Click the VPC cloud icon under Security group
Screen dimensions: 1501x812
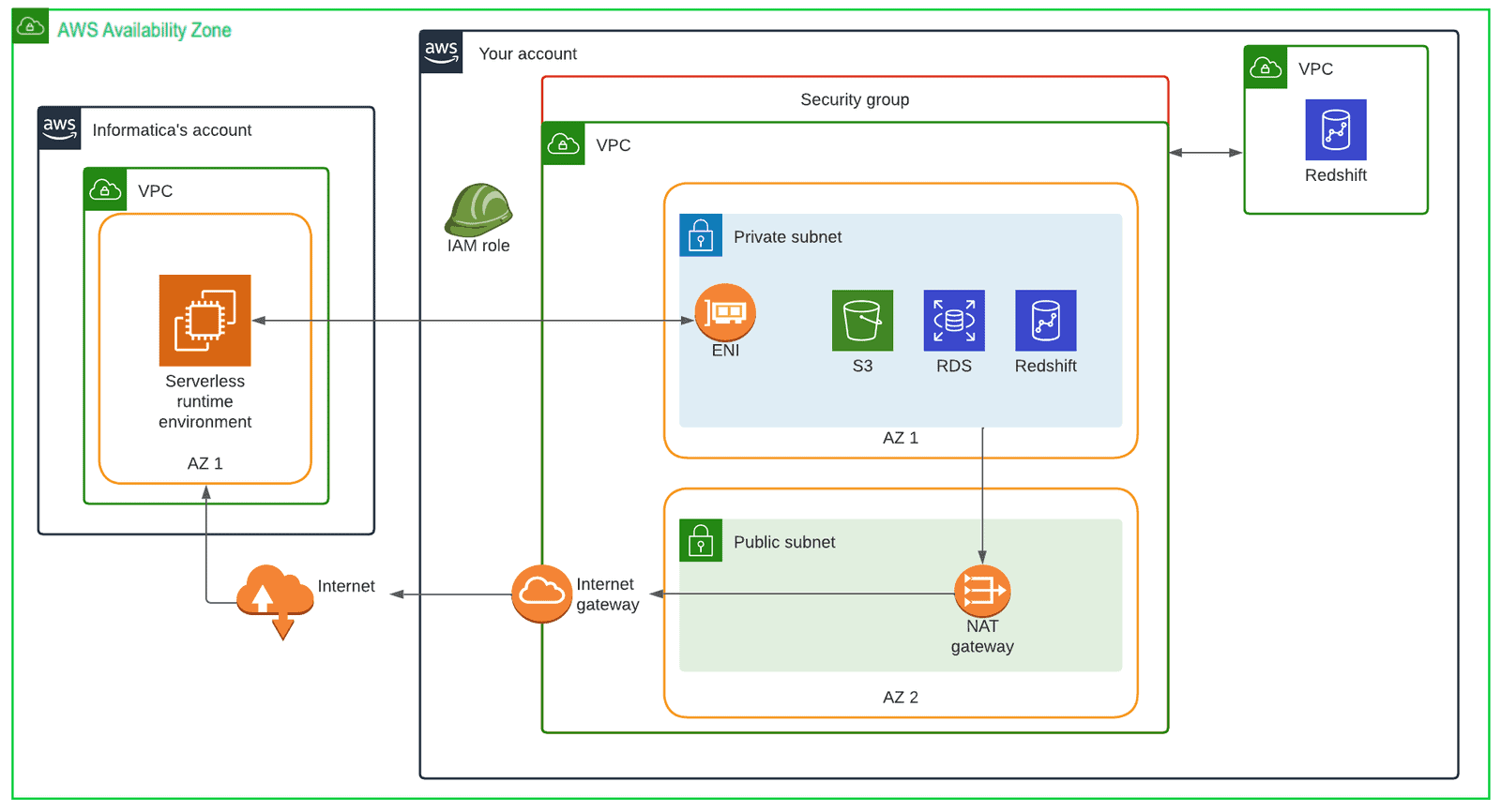pyautogui.click(x=563, y=144)
